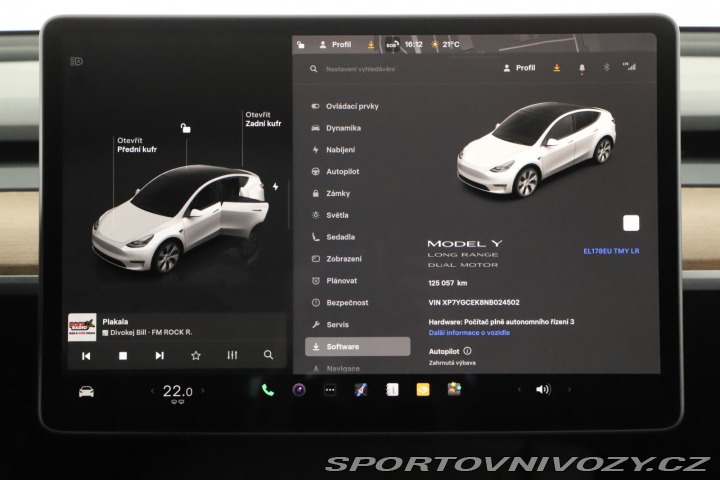Open Další informace o vozidle link

469,333
